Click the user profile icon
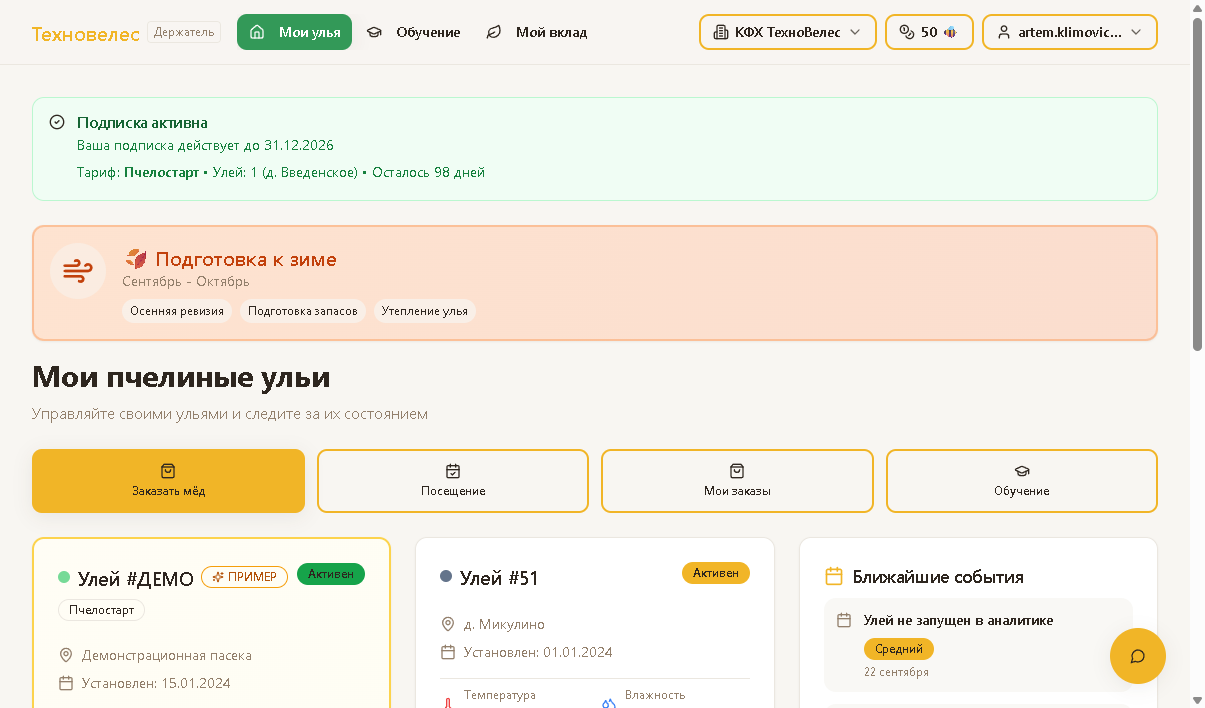 (x=1004, y=32)
